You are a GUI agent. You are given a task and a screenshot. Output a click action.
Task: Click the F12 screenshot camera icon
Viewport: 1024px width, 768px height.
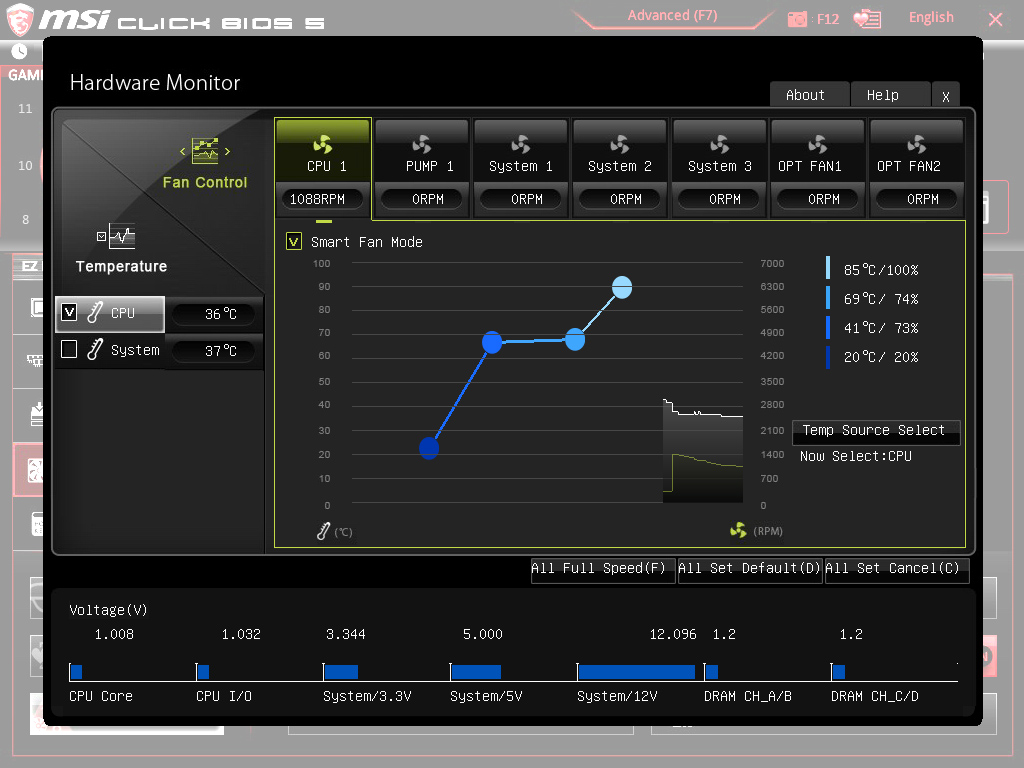click(797, 19)
